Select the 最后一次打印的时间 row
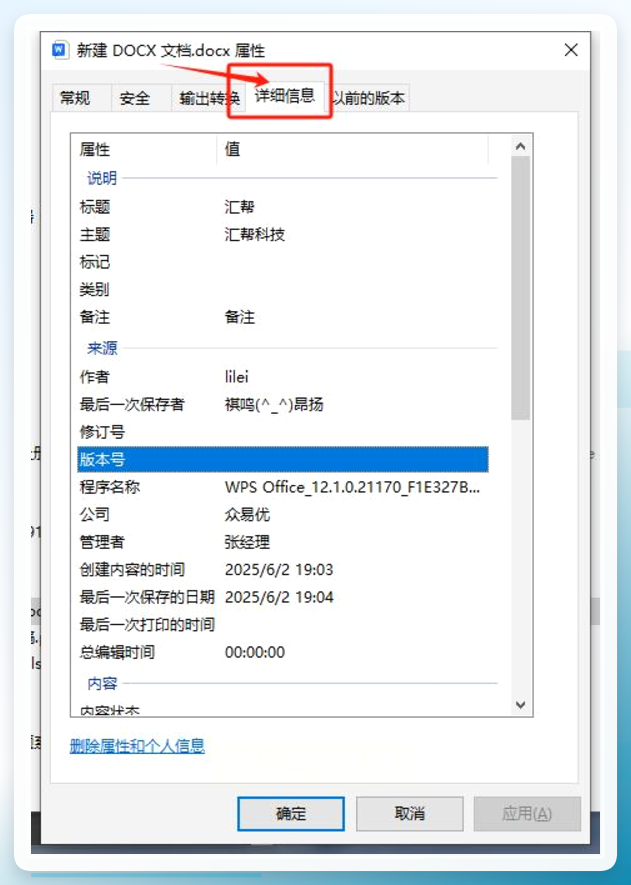Image resolution: width=631 pixels, height=885 pixels. [x=282, y=624]
